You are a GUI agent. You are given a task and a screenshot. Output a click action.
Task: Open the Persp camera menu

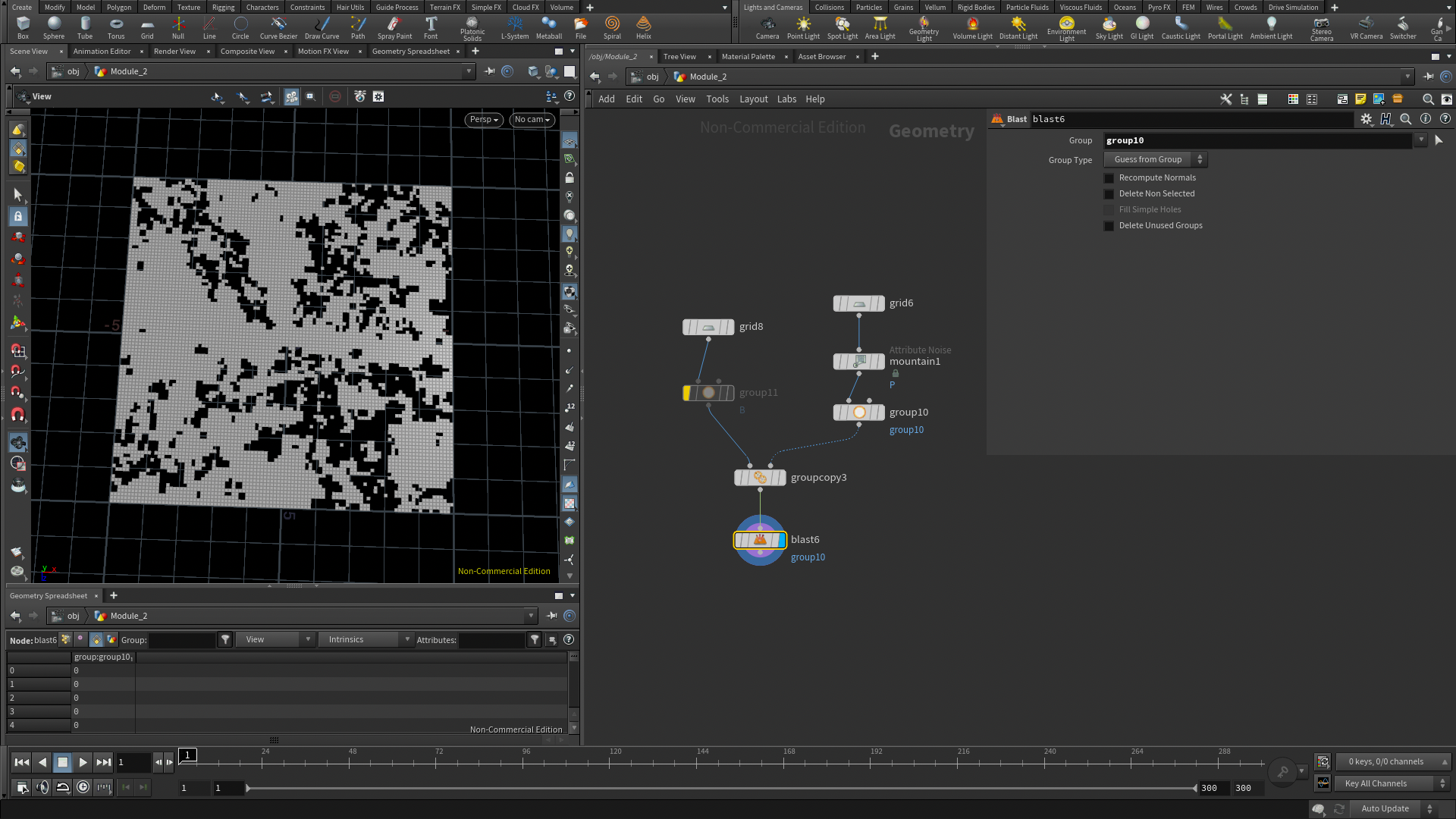(484, 120)
